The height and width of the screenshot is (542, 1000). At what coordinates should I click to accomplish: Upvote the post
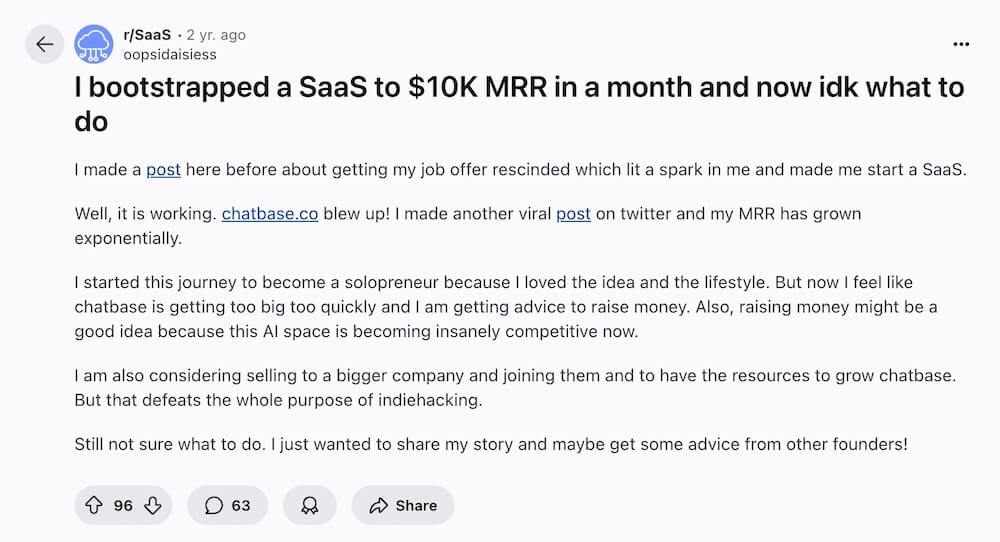tap(94, 505)
